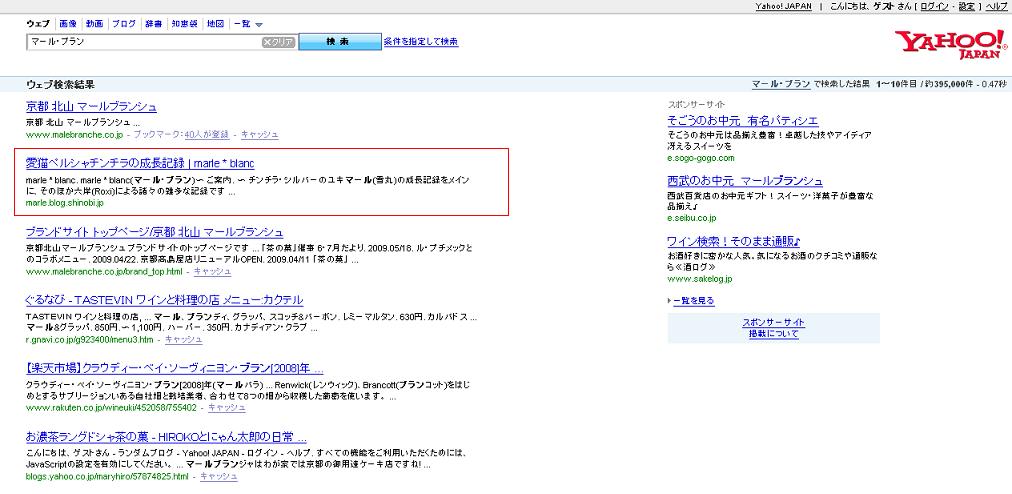Click URL text e.seibu.co.jp

click(692, 218)
